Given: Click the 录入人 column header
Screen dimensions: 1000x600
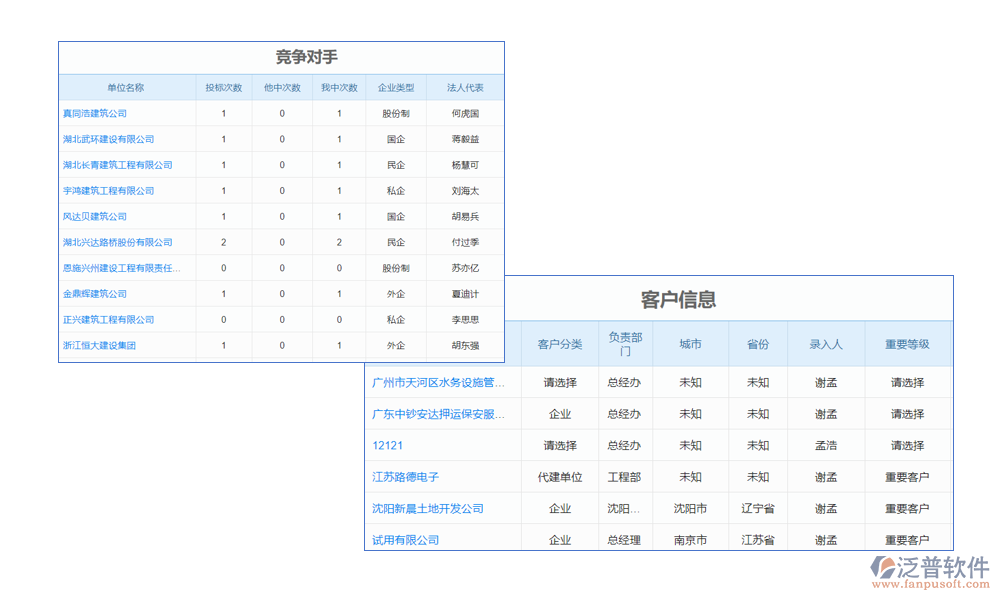Looking at the screenshot, I should (x=825, y=343).
